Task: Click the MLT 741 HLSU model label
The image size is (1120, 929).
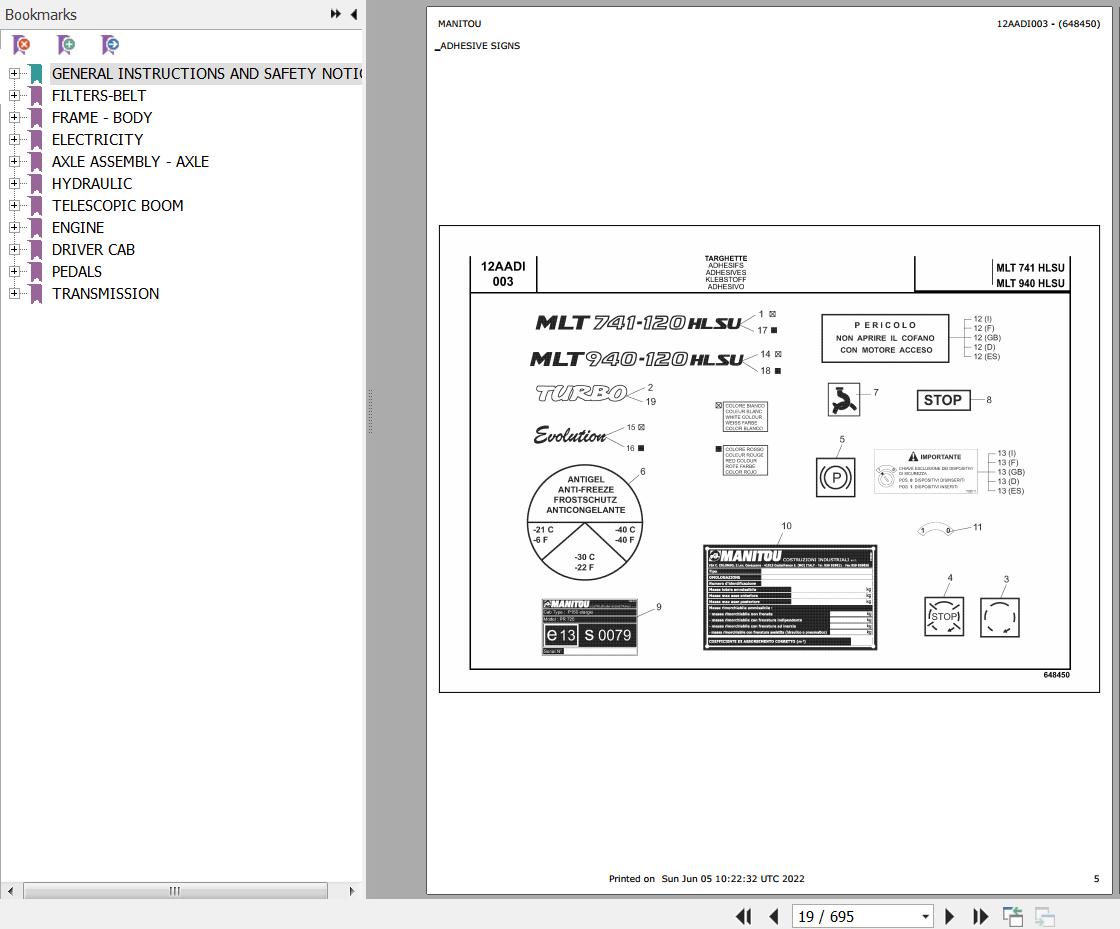Action: click(x=1030, y=268)
